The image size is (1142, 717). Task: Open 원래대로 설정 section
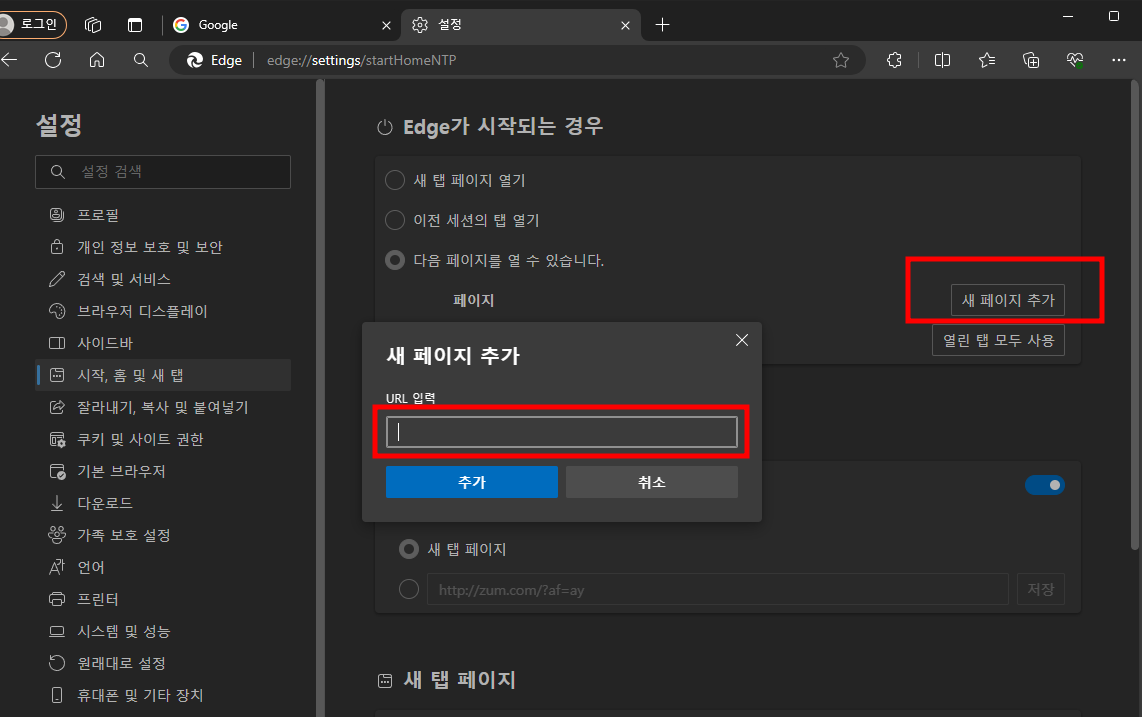point(163,664)
